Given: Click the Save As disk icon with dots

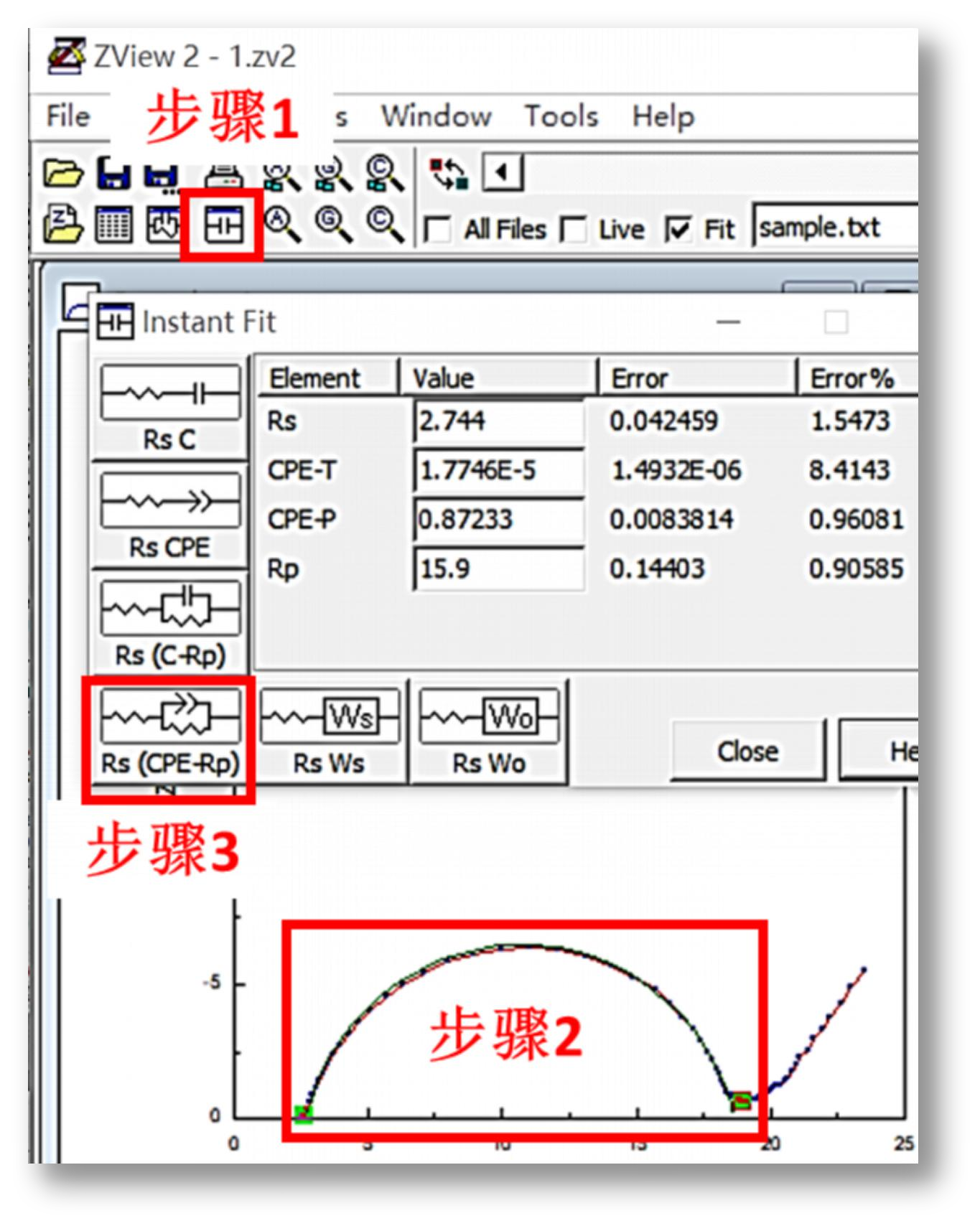Looking at the screenshot, I should [162, 176].
